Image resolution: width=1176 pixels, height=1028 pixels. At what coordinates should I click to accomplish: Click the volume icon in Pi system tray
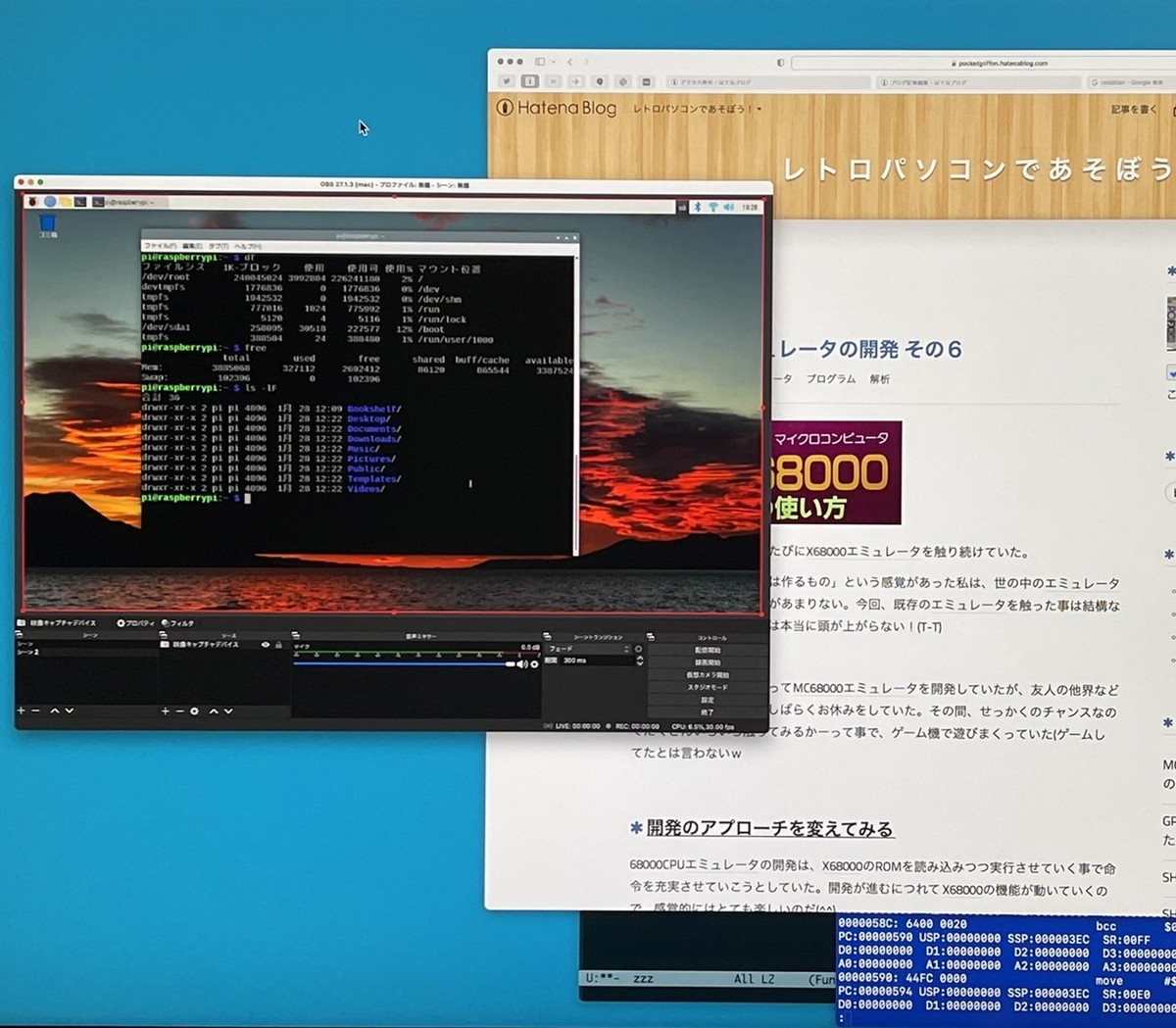728,207
